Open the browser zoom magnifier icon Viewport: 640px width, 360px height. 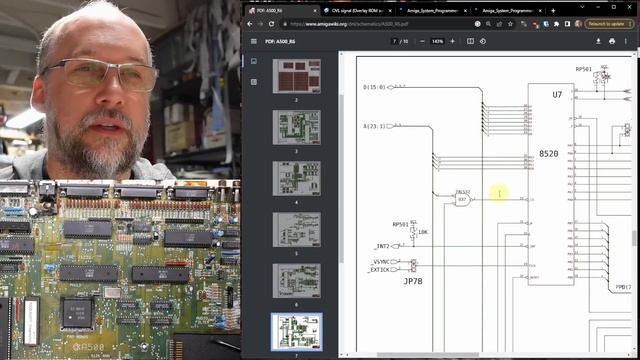488,24
